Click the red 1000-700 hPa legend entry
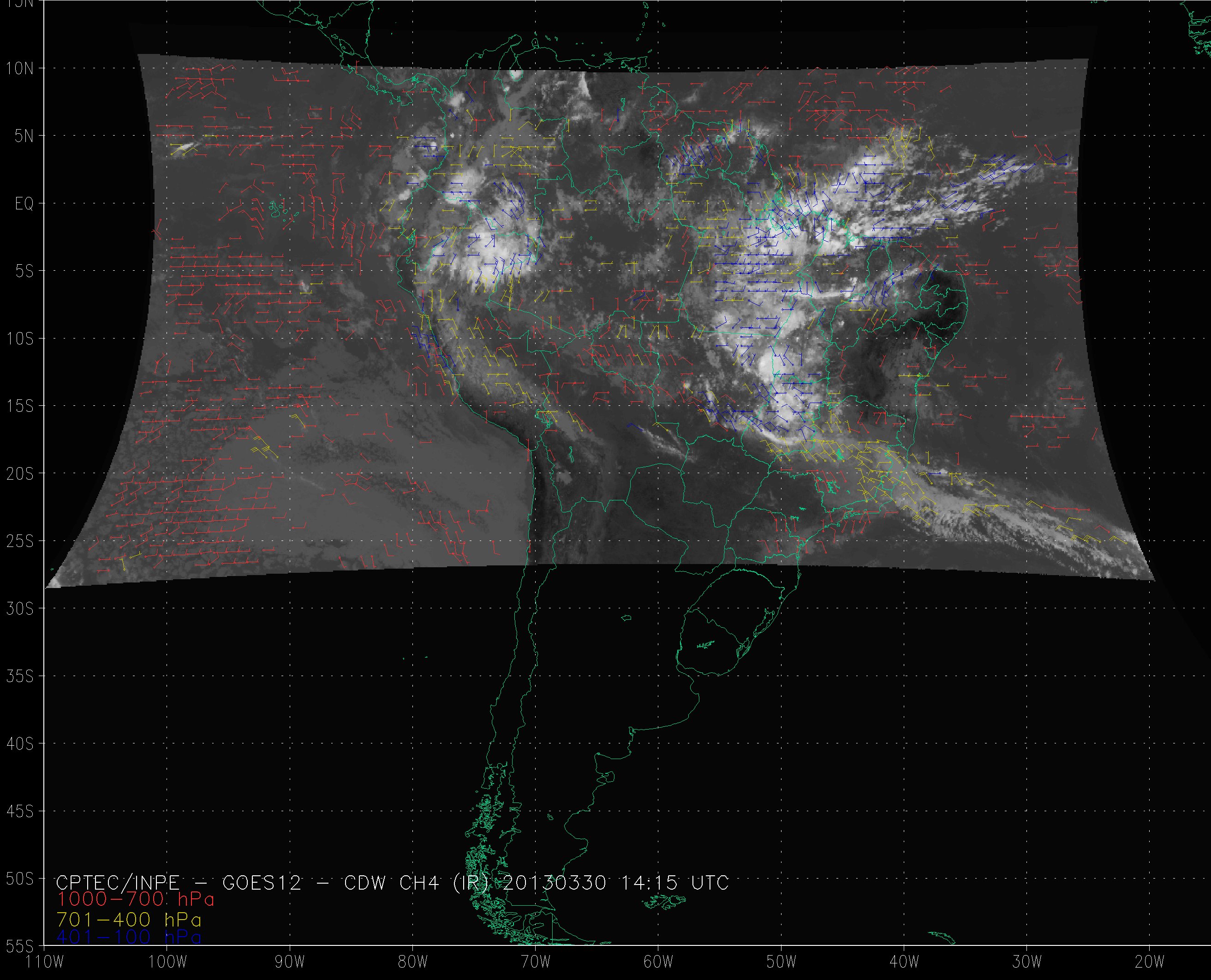Viewport: 1211px width, 980px height. (136, 899)
